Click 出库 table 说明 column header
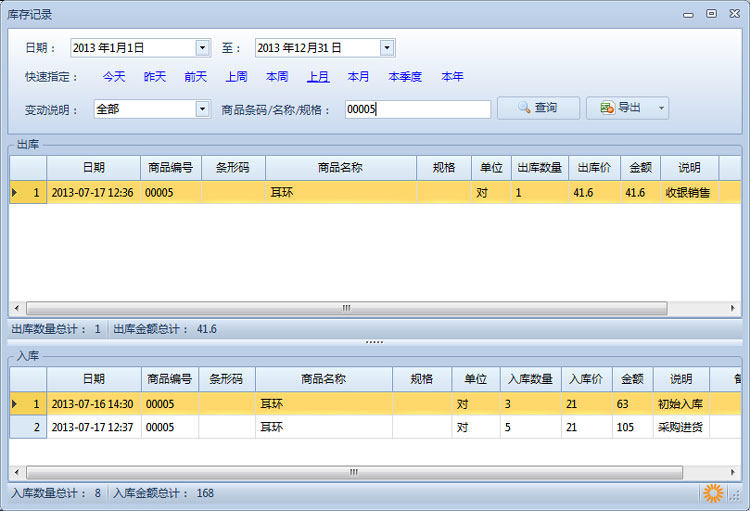This screenshot has height=511, width=750. point(689,168)
